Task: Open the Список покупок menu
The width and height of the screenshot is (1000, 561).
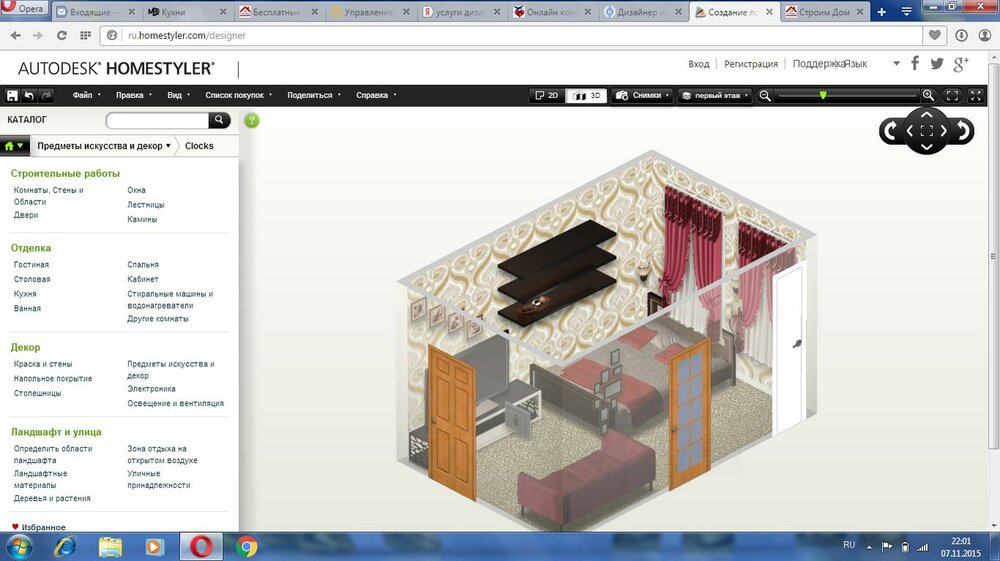Action: pyautogui.click(x=236, y=96)
